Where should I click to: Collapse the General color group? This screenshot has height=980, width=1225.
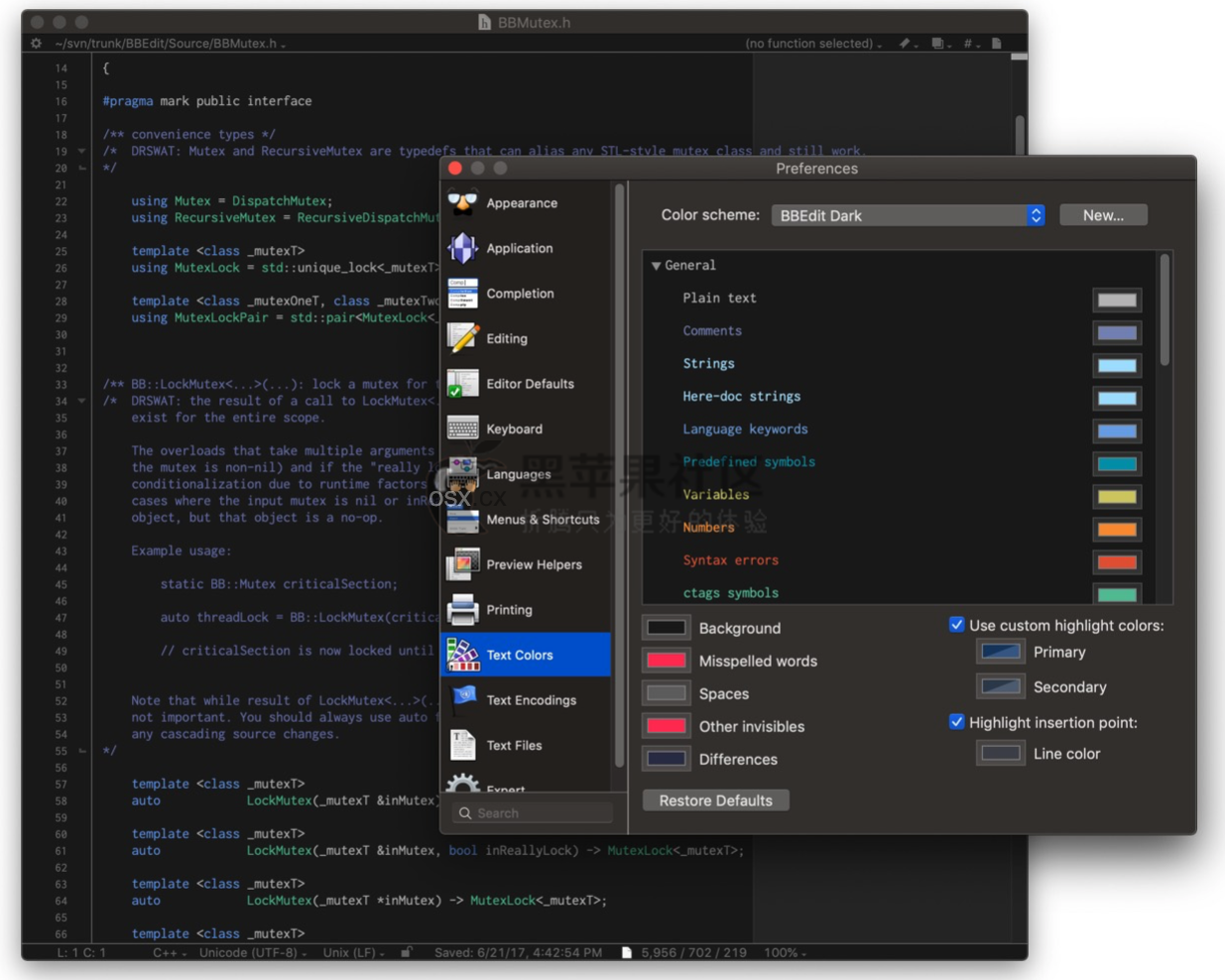656,266
